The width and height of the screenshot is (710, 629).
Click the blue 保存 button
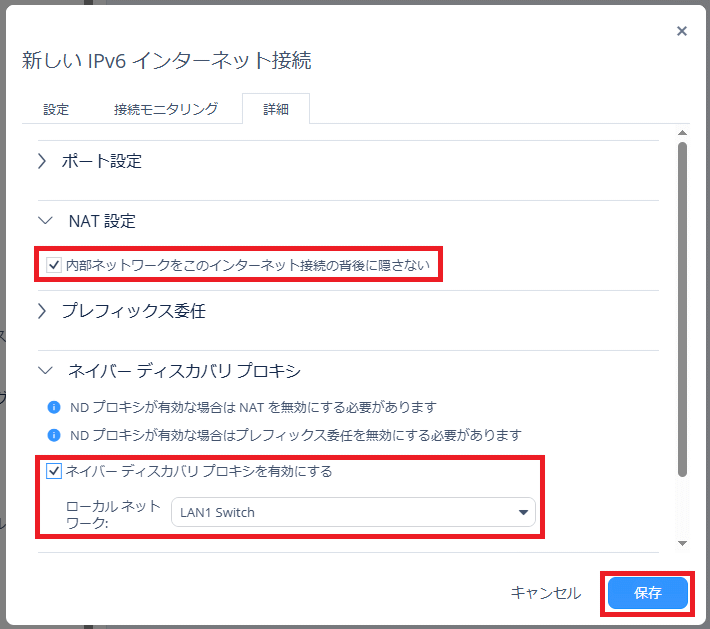(x=647, y=593)
